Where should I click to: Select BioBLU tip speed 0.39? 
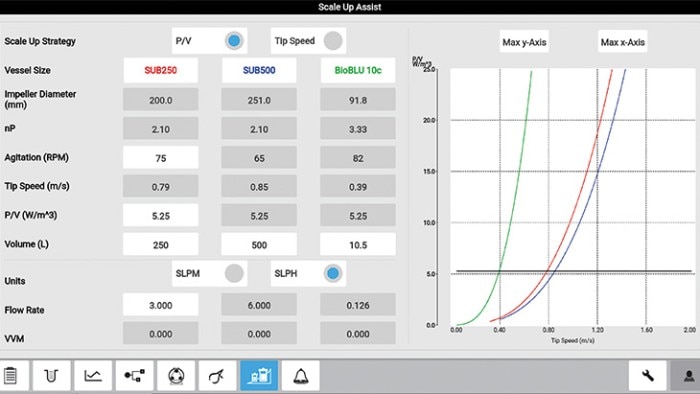(358, 187)
